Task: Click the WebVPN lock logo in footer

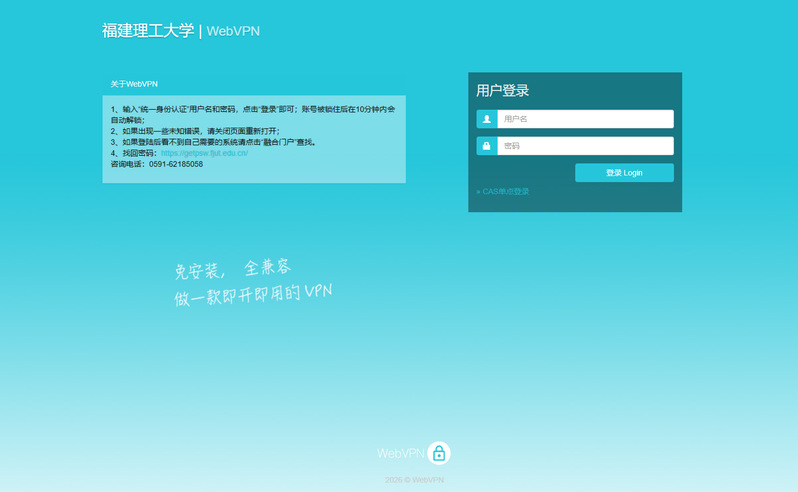Action: pyautogui.click(x=439, y=453)
